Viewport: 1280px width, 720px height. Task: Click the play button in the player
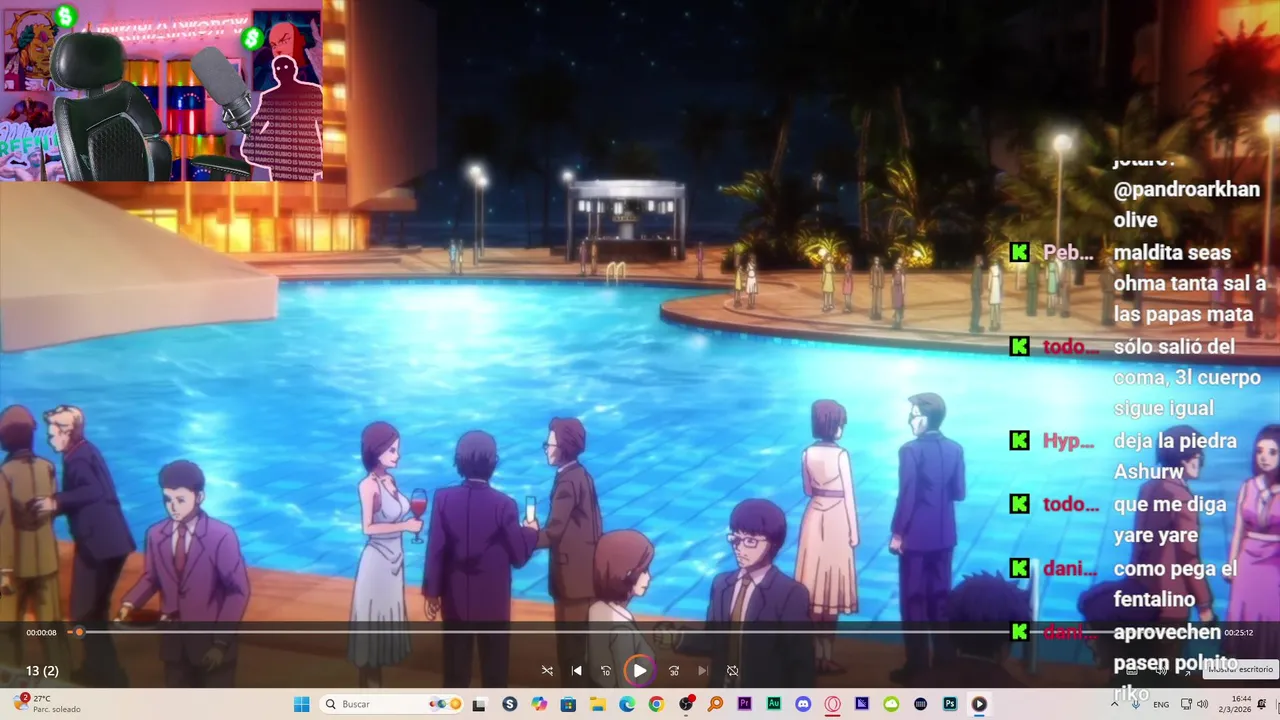[639, 671]
